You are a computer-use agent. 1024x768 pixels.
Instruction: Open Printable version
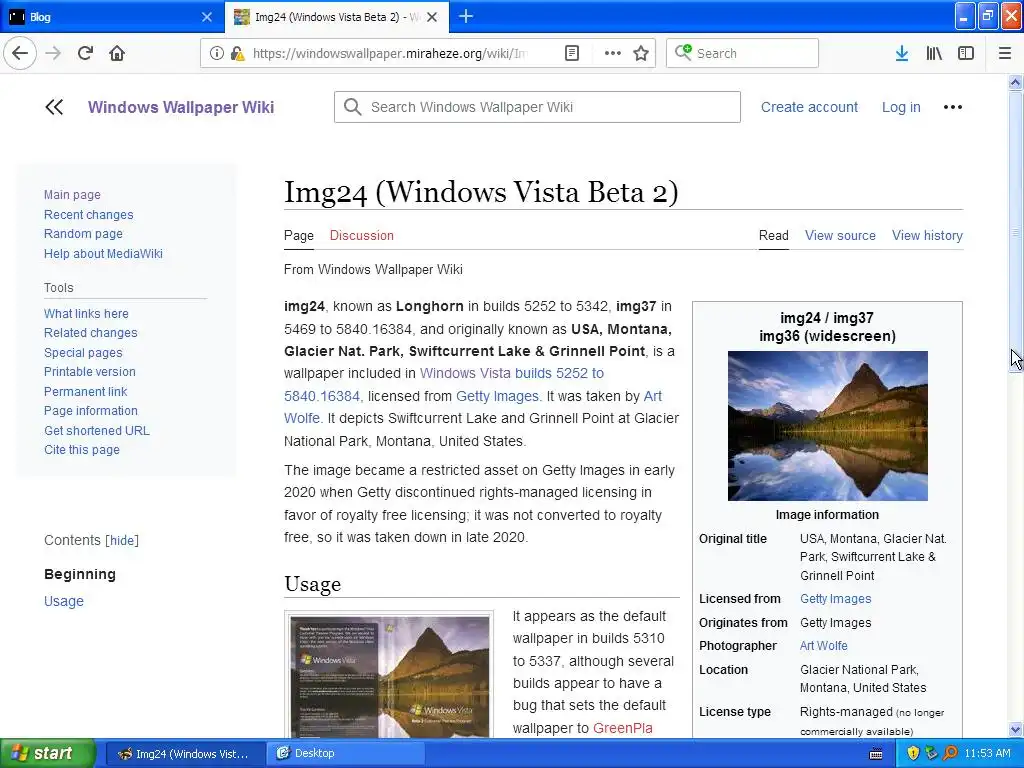(x=89, y=372)
